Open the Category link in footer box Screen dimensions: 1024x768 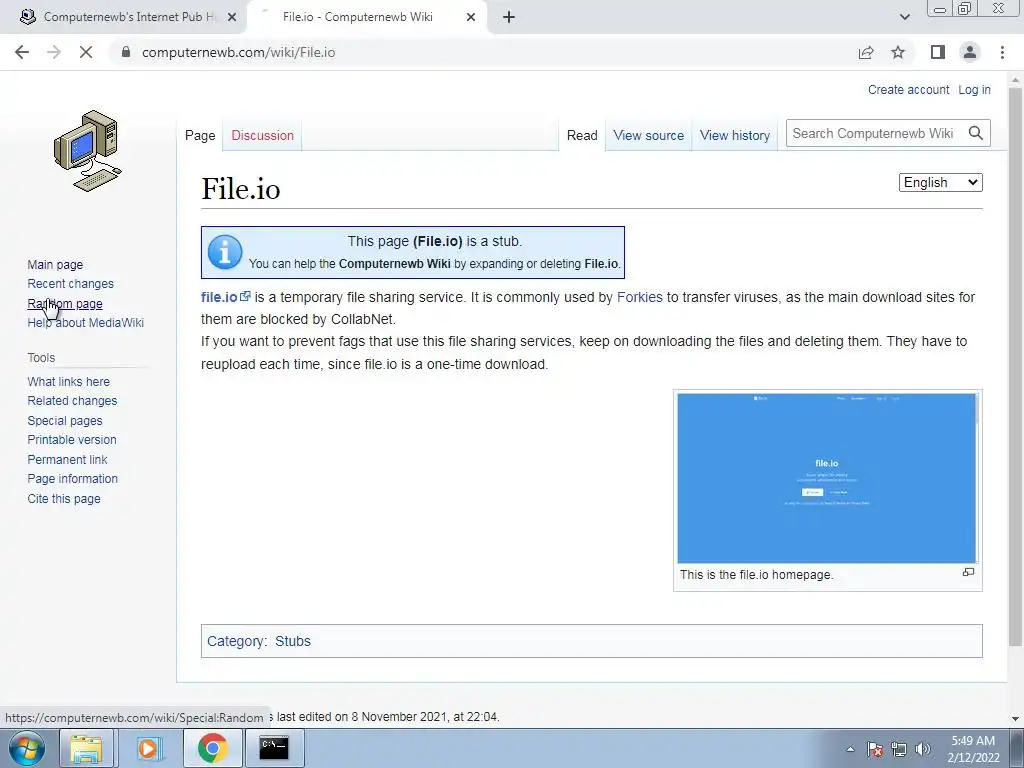(x=236, y=641)
